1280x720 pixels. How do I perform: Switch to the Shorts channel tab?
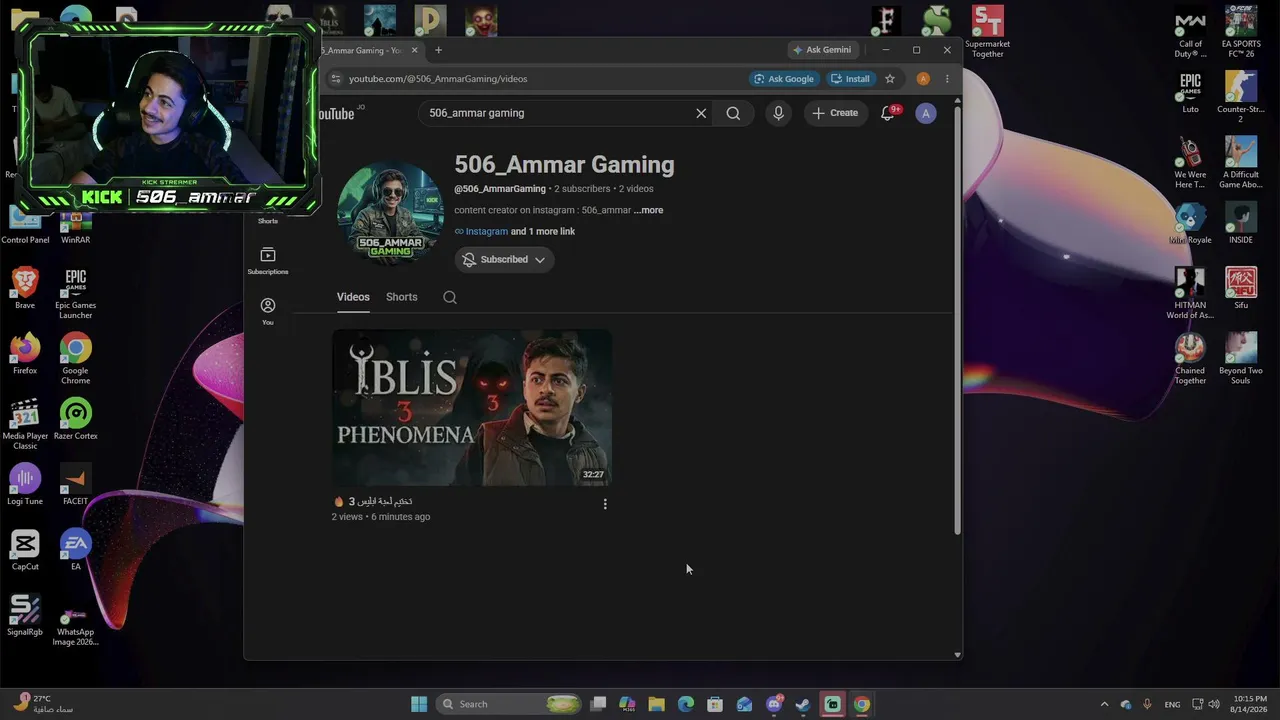[402, 297]
